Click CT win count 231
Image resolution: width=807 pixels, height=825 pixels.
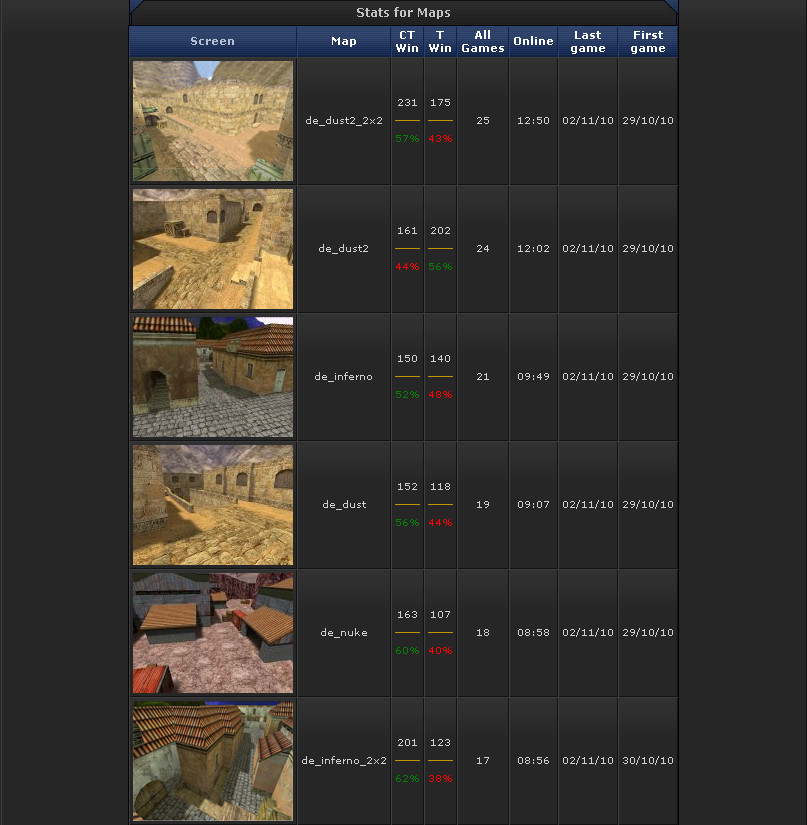tap(407, 103)
